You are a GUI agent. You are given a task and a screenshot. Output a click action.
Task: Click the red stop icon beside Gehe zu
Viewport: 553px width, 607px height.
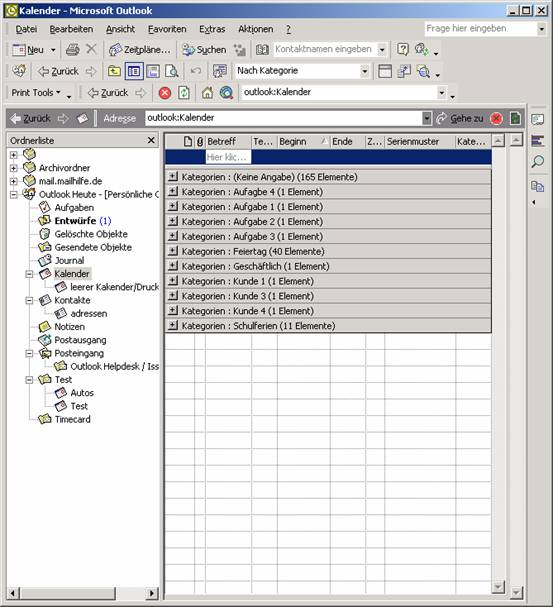497,118
